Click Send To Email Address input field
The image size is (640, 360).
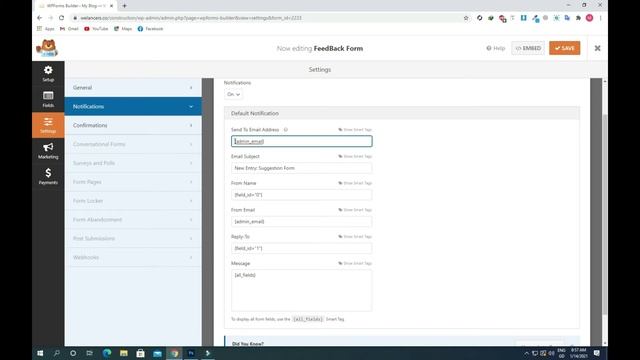[x=302, y=141]
